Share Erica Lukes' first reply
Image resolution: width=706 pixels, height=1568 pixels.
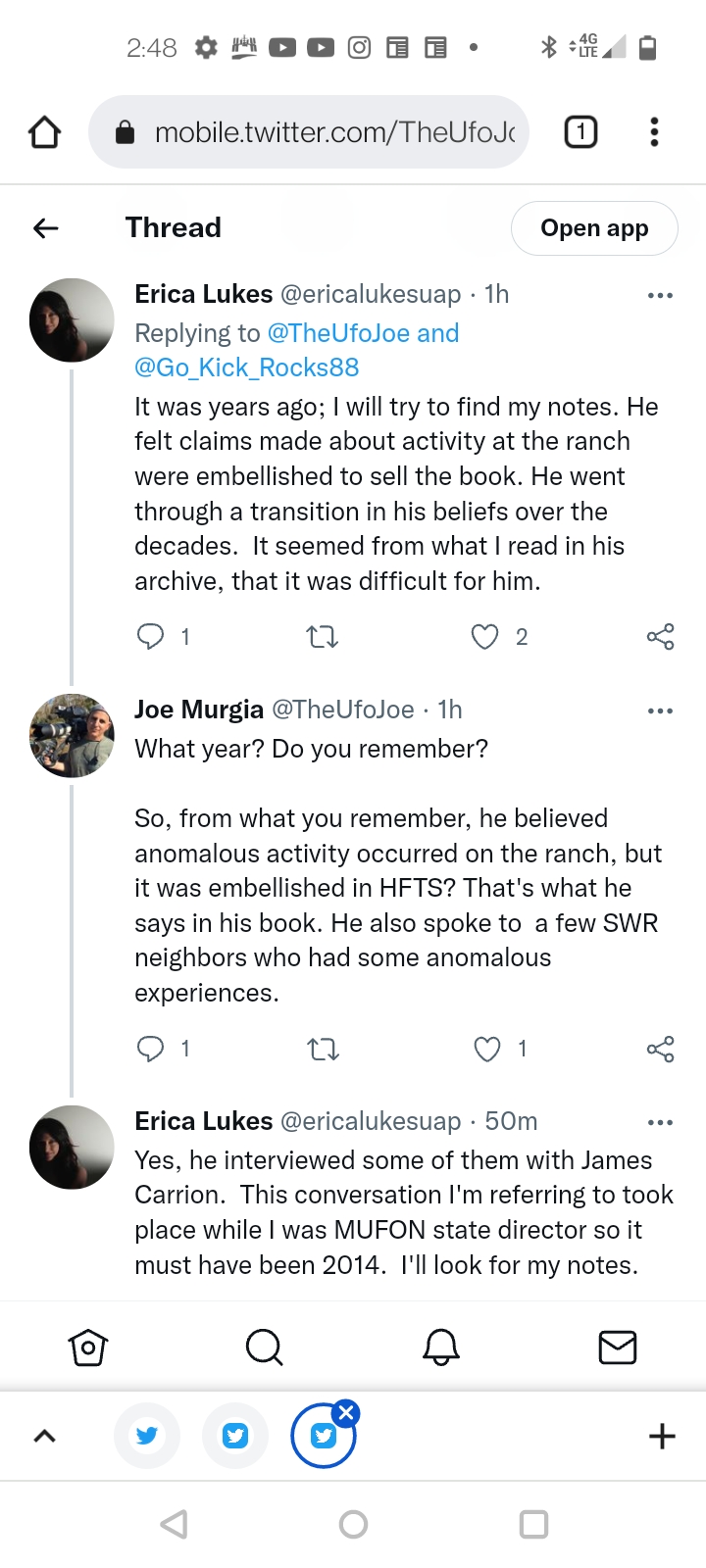tap(660, 637)
